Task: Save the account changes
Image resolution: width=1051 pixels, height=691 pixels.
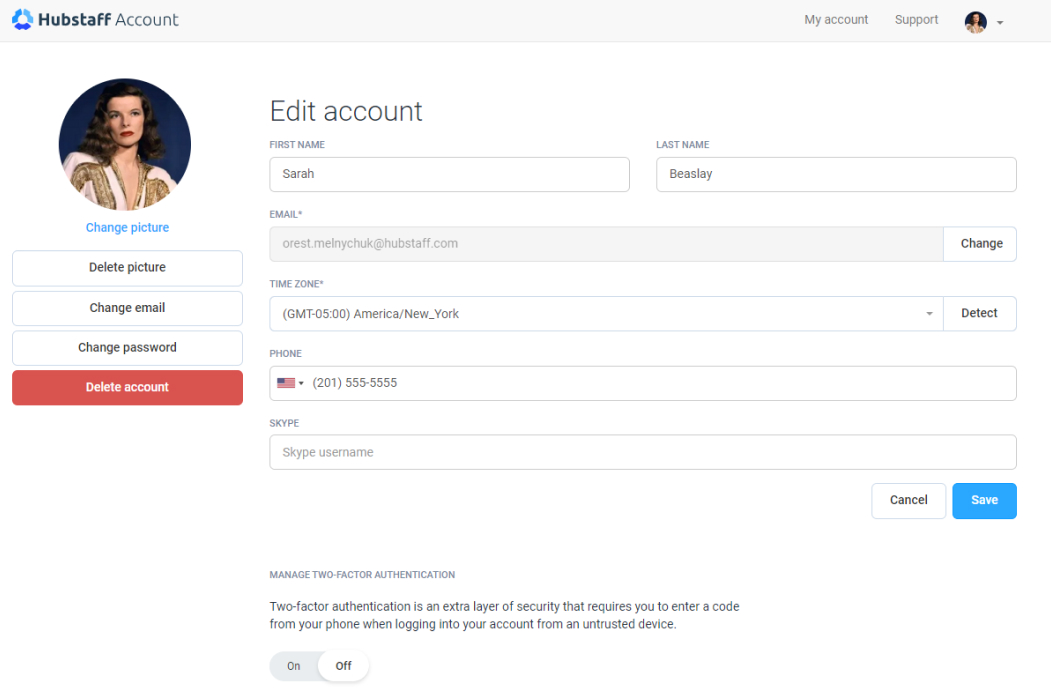Action: [x=984, y=501]
